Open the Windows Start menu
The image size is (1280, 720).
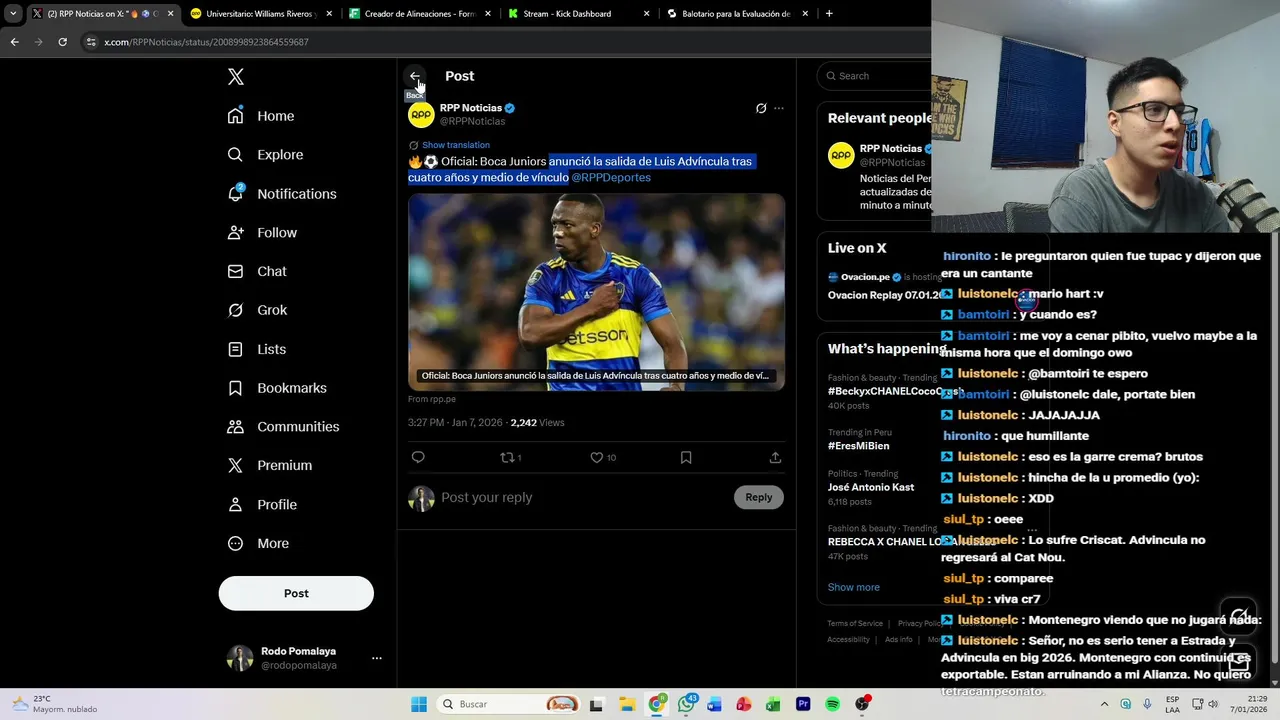tap(419, 704)
